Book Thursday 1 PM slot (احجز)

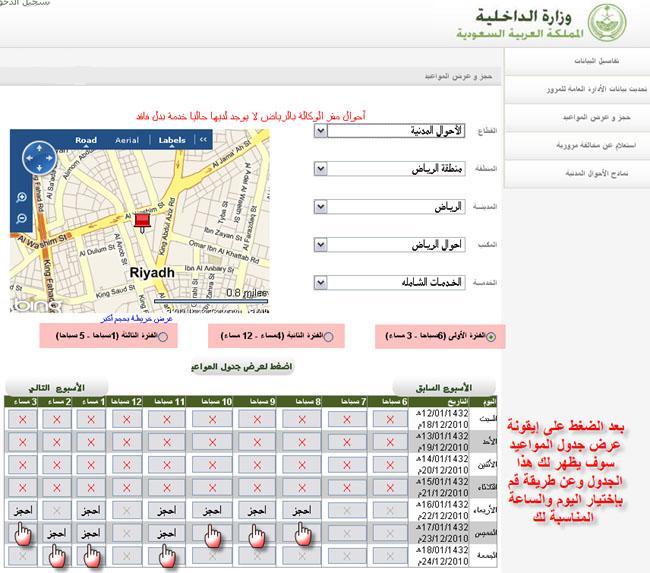point(91,534)
